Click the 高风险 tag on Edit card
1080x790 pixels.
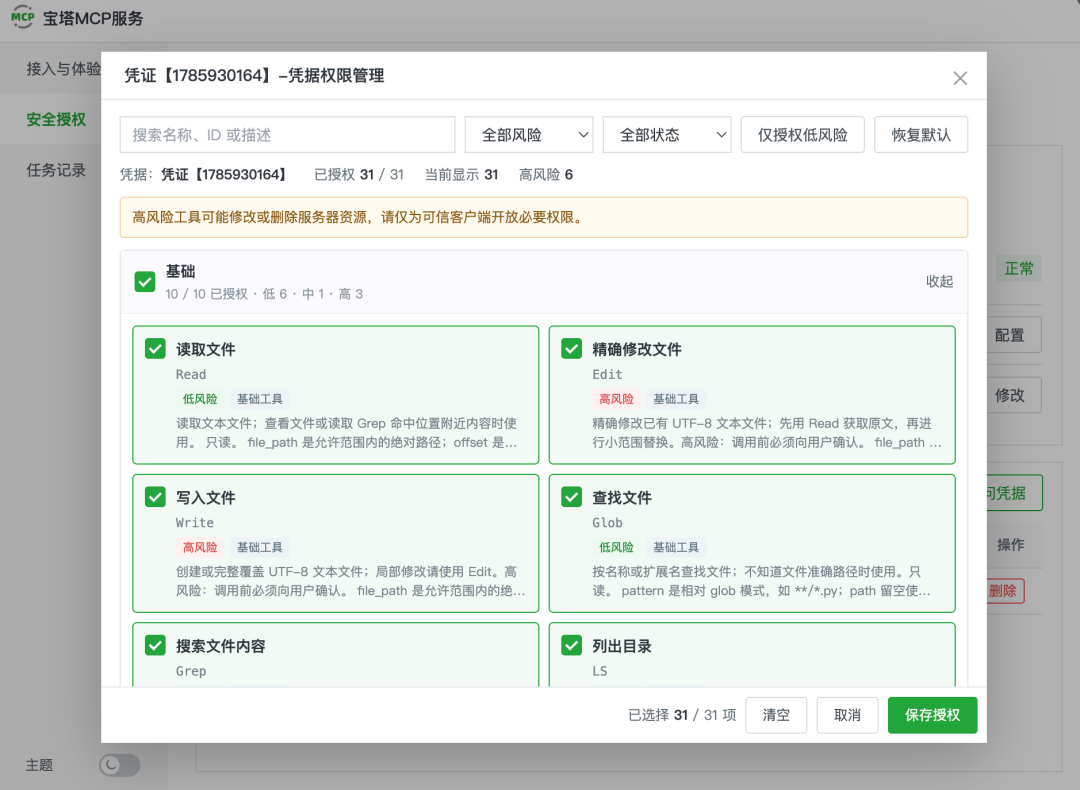(x=616, y=399)
